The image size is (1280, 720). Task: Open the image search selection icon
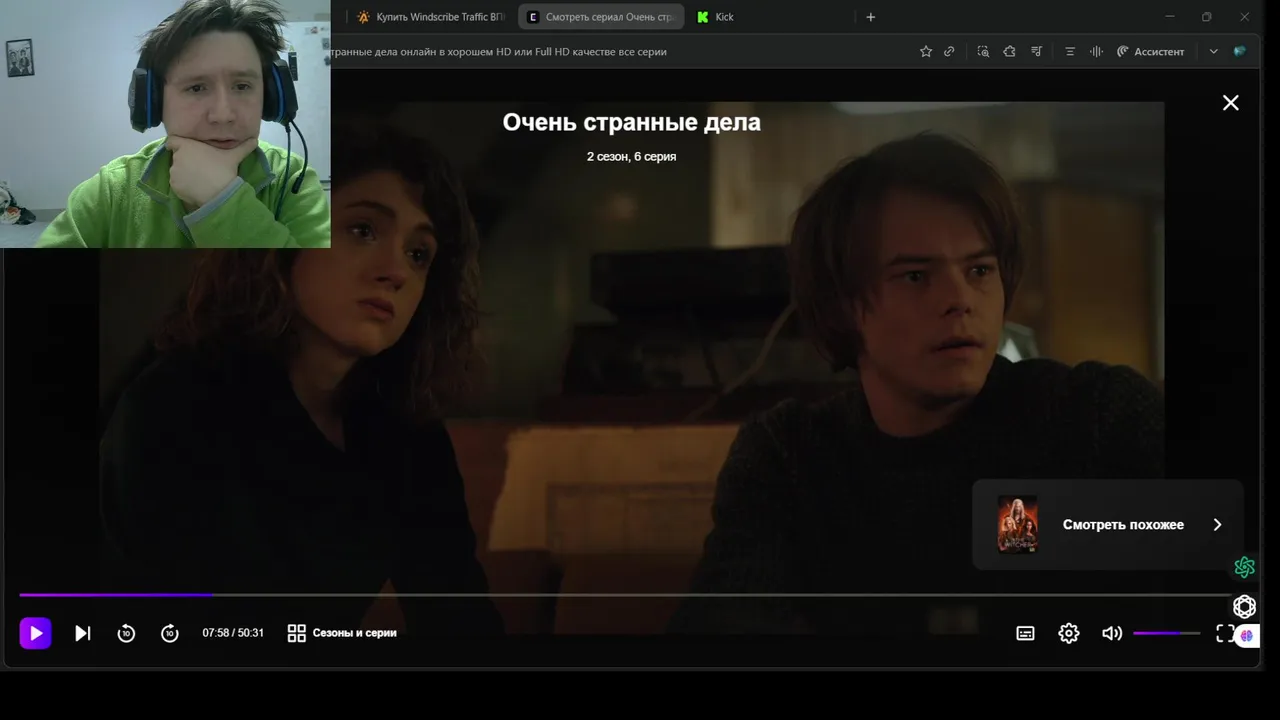[x=983, y=51]
